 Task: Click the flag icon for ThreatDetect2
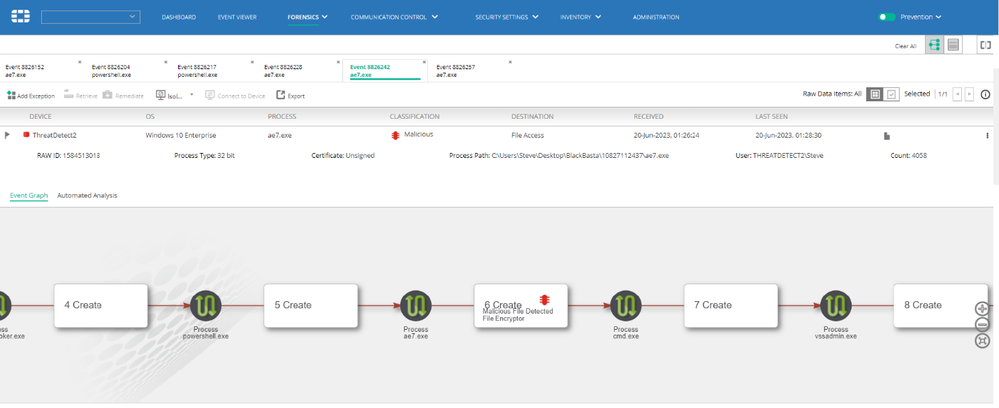(x=8, y=135)
